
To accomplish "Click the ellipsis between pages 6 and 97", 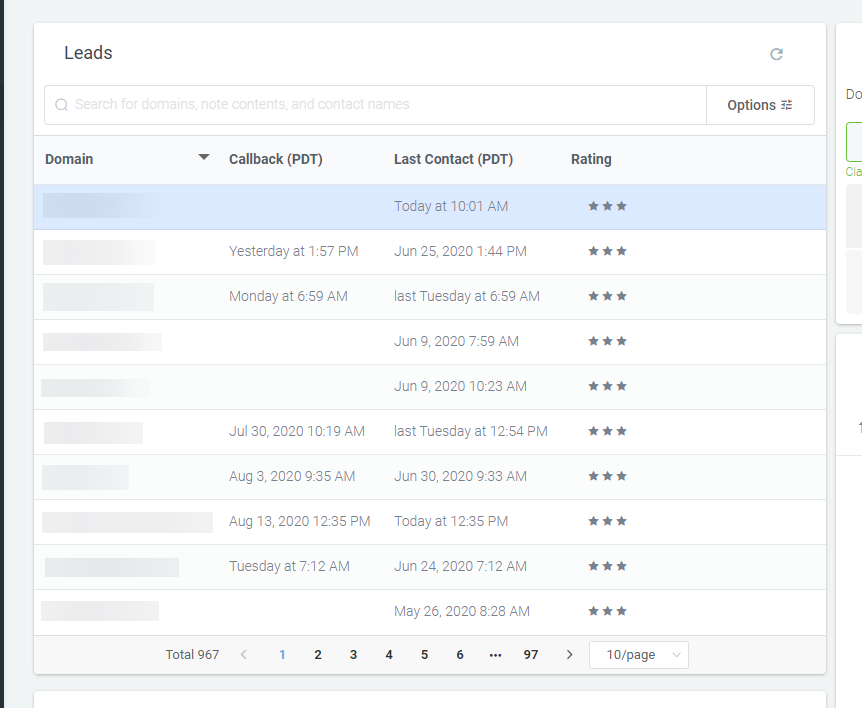I will pos(495,654).
